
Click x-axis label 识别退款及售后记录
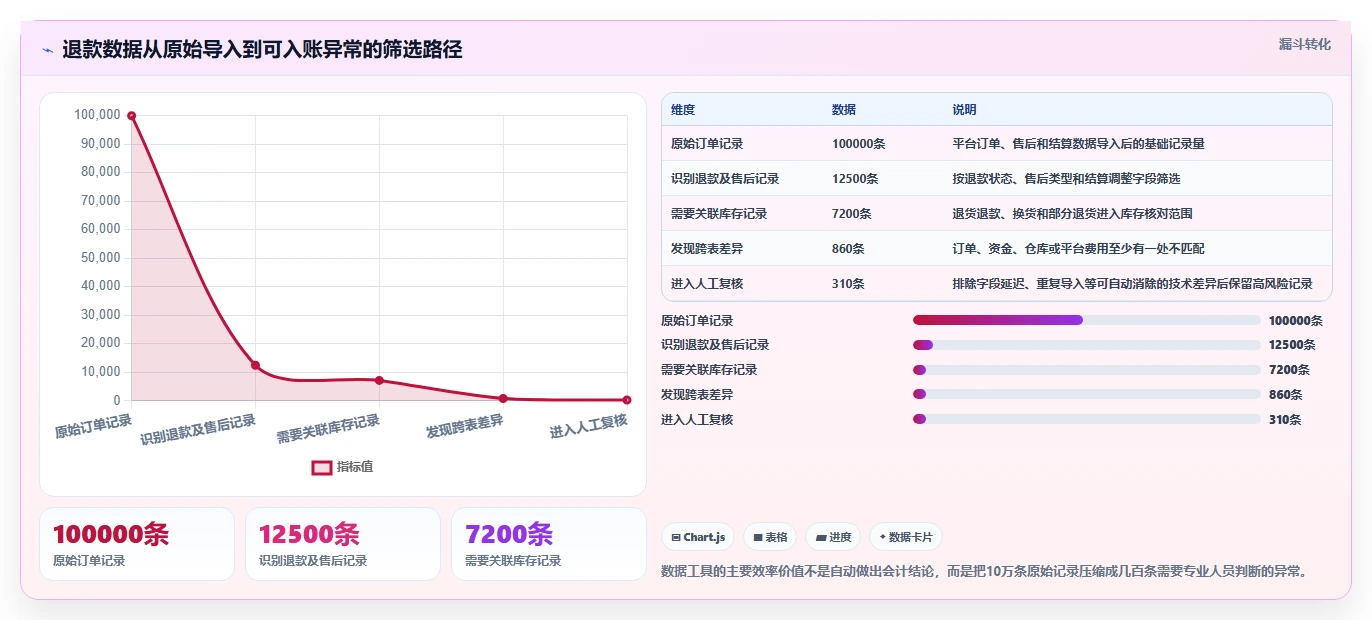point(198,429)
